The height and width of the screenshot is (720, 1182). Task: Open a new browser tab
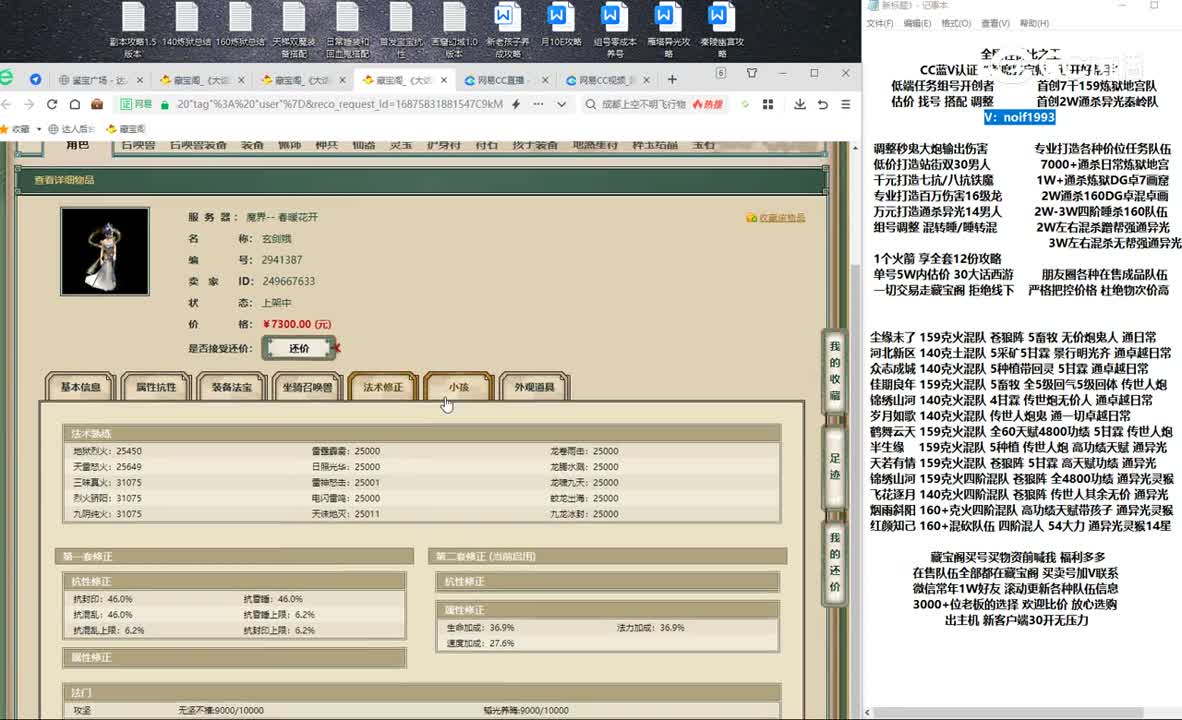672,79
